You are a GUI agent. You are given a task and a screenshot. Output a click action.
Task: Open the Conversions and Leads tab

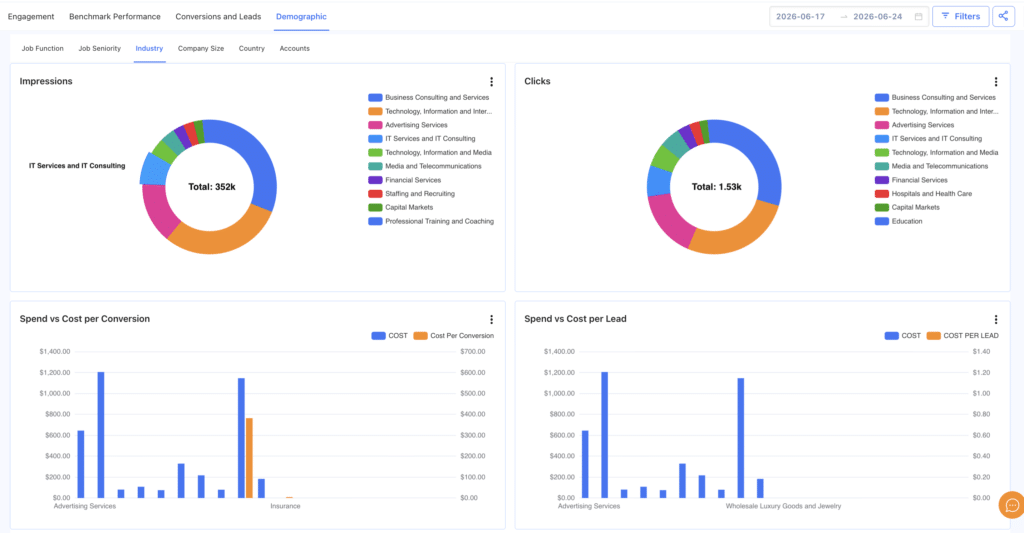pos(218,16)
